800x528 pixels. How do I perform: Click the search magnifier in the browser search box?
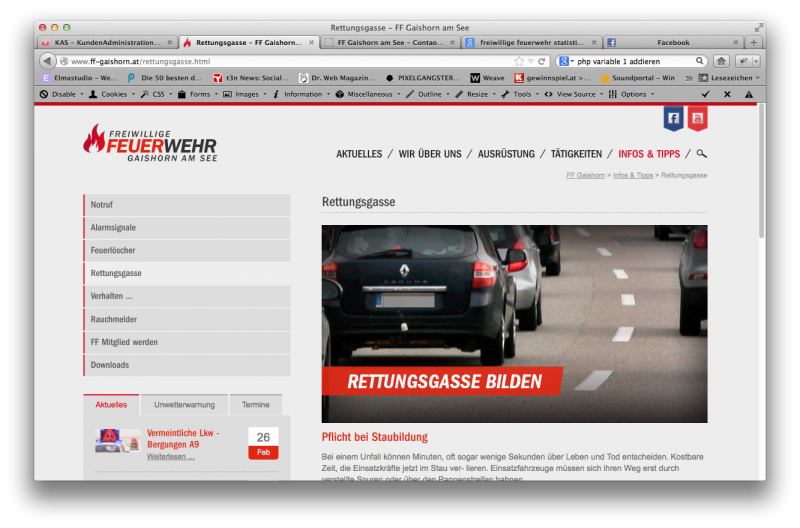click(699, 61)
